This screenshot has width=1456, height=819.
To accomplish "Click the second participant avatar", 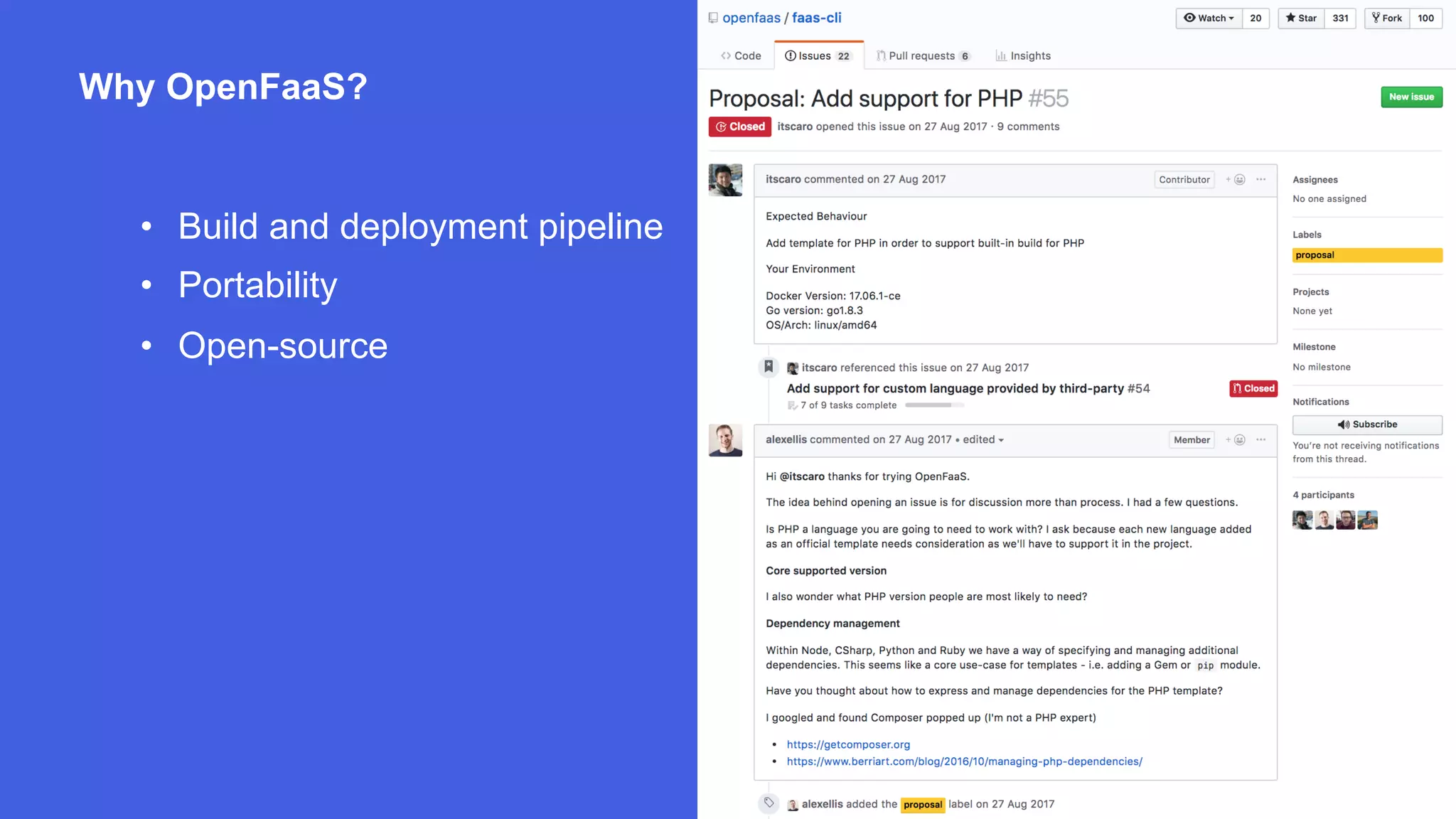I will (x=1324, y=520).
